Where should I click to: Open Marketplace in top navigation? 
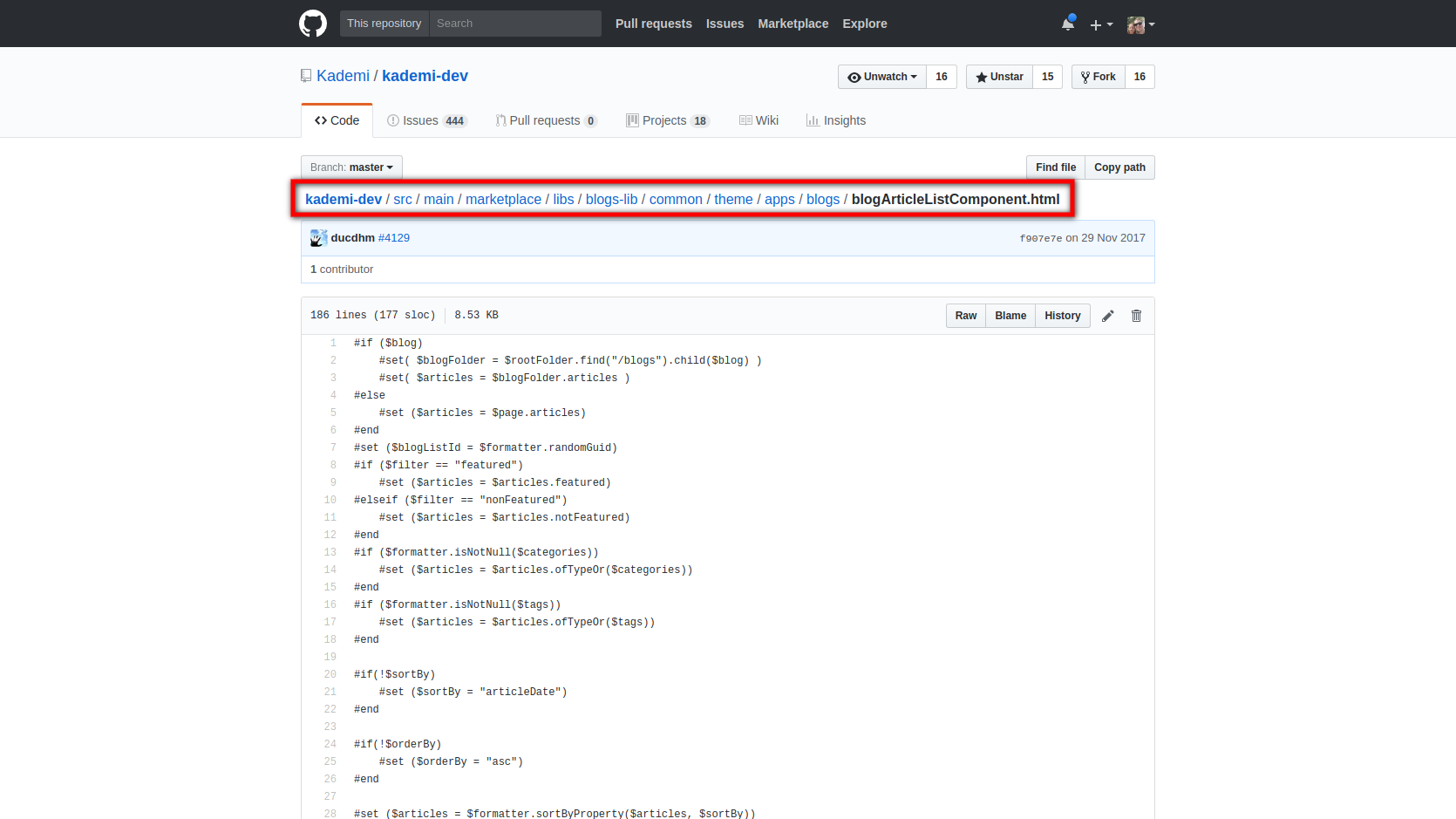(x=793, y=24)
